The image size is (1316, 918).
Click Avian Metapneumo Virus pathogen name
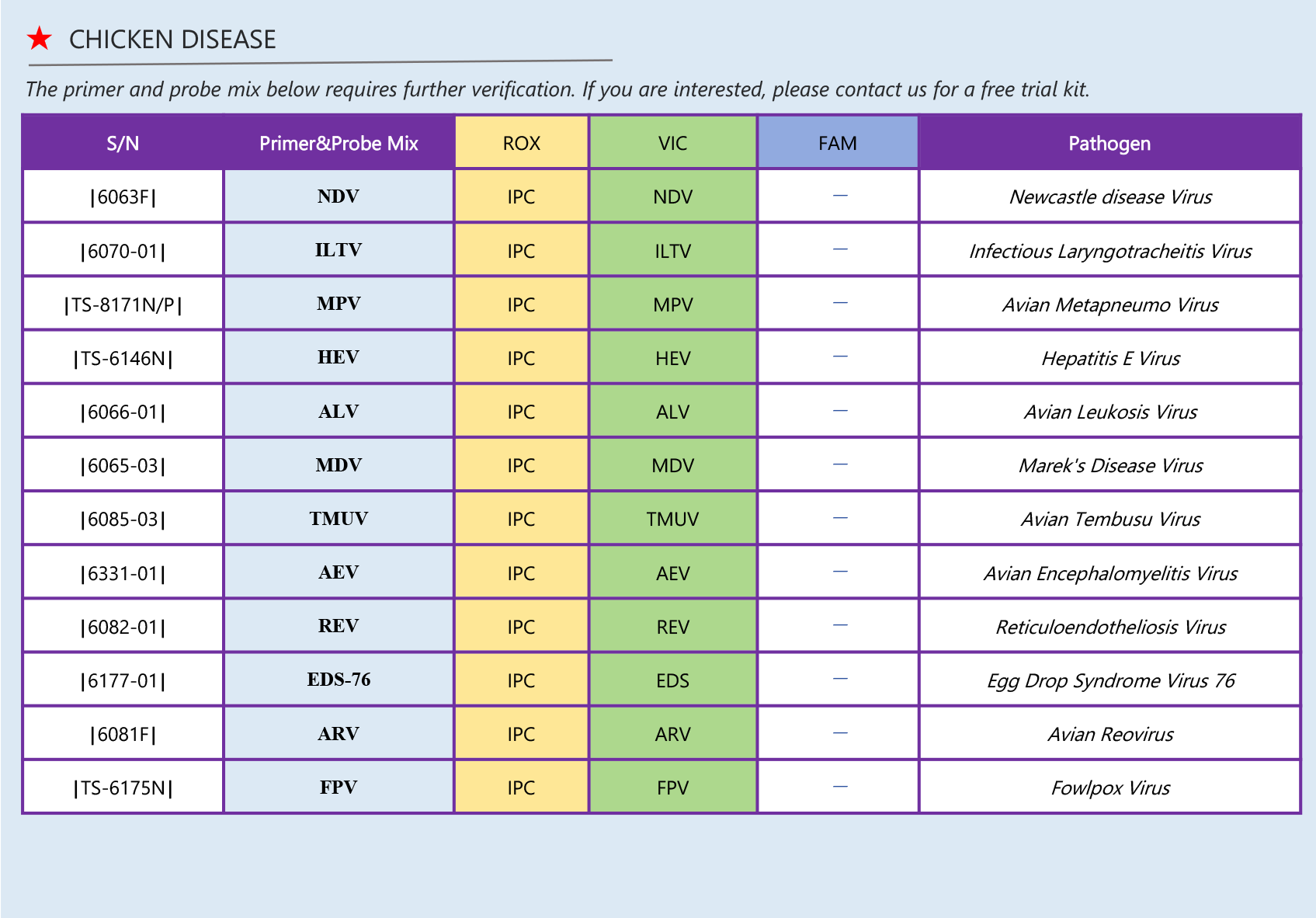(x=1109, y=304)
